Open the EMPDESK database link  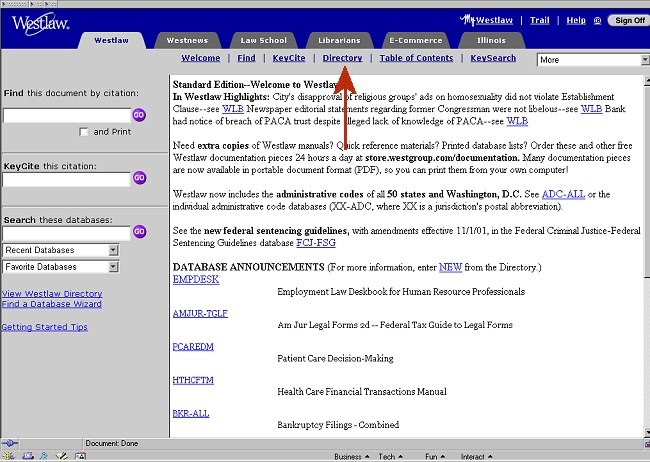pos(195,280)
